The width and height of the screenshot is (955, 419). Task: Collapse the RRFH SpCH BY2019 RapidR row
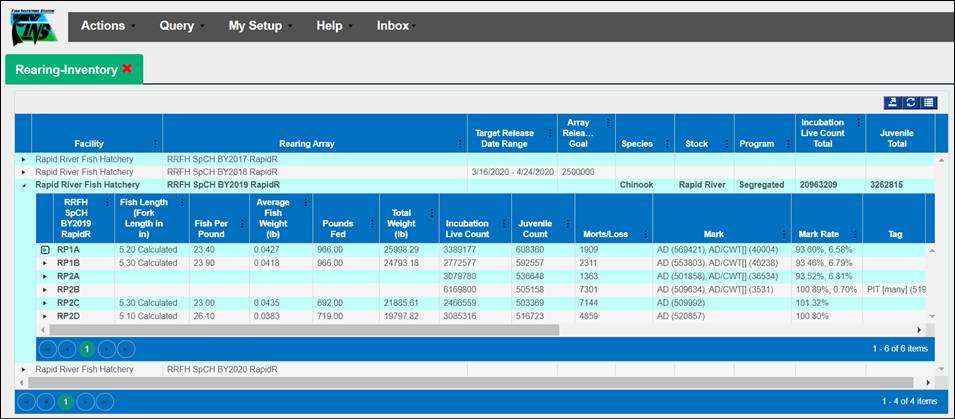coord(23,185)
